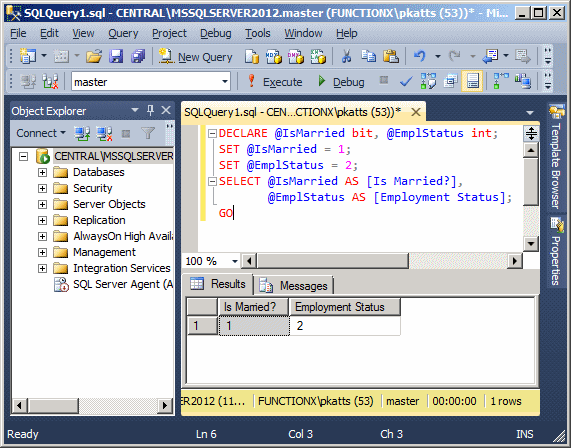Click the New Query button
Viewport: 571px width, 448px height.
(x=196, y=56)
